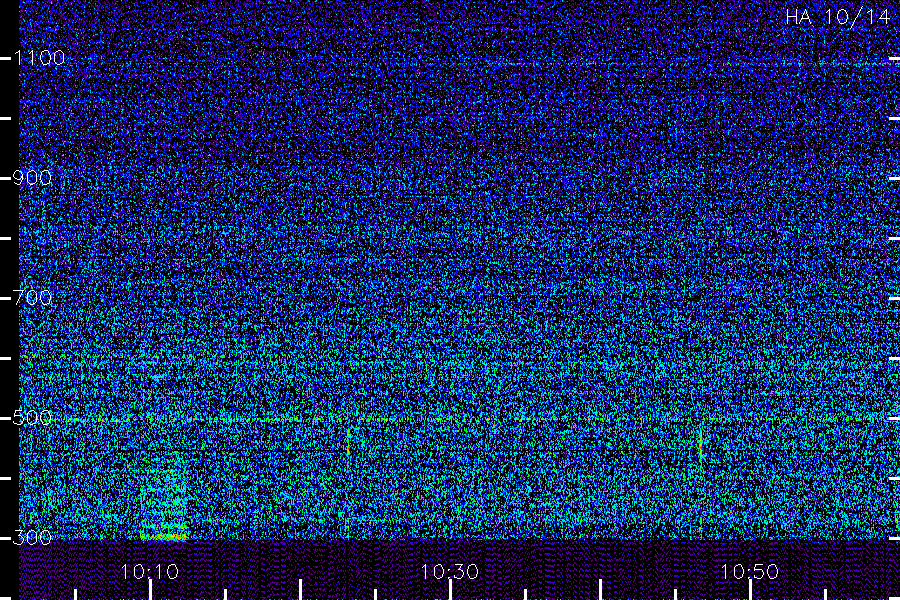Click the 300 frequency axis label
The width and height of the screenshot is (900, 600).
32,537
